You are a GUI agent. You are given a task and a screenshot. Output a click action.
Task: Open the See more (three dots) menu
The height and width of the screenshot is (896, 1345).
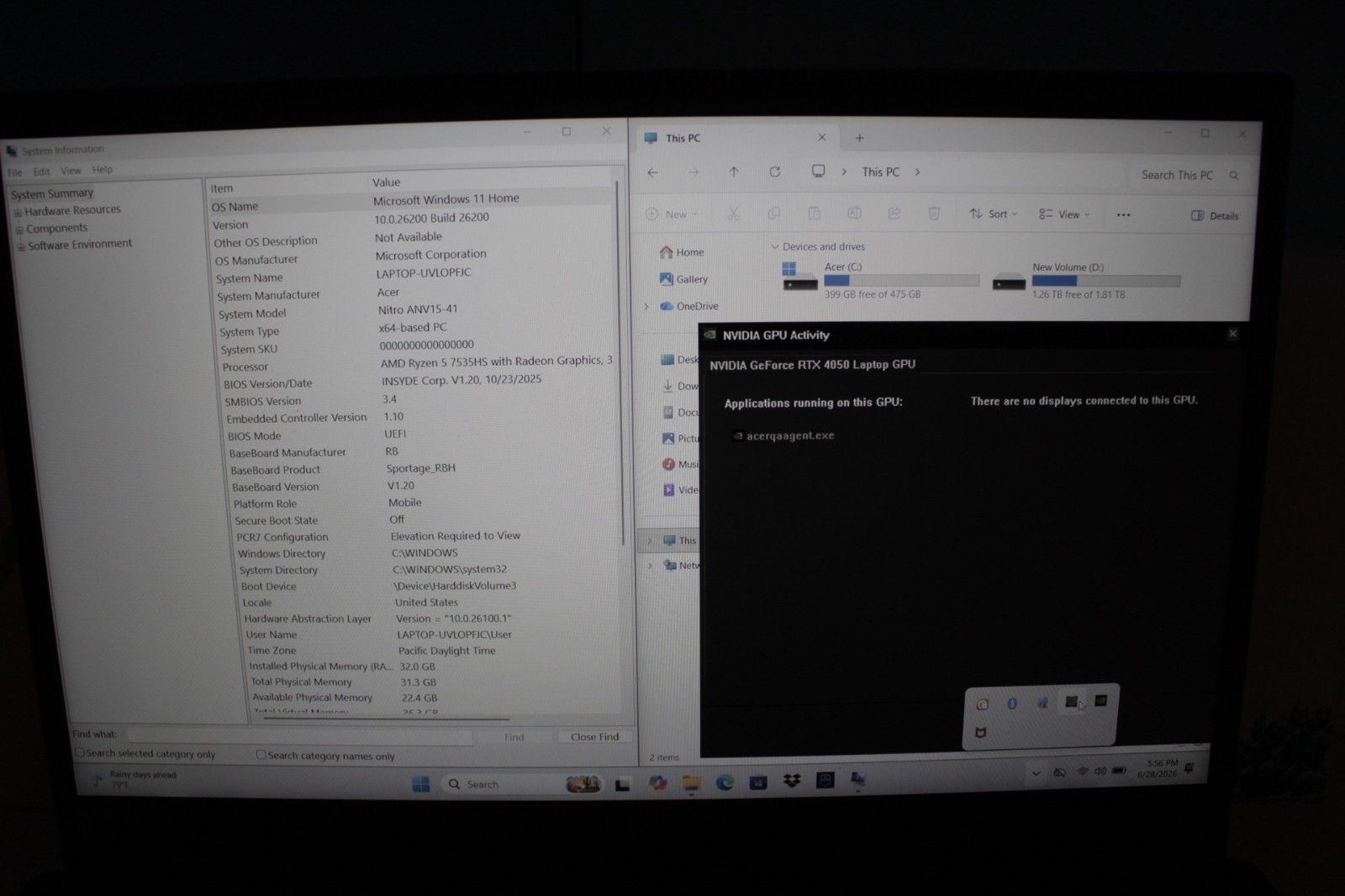tap(1123, 215)
